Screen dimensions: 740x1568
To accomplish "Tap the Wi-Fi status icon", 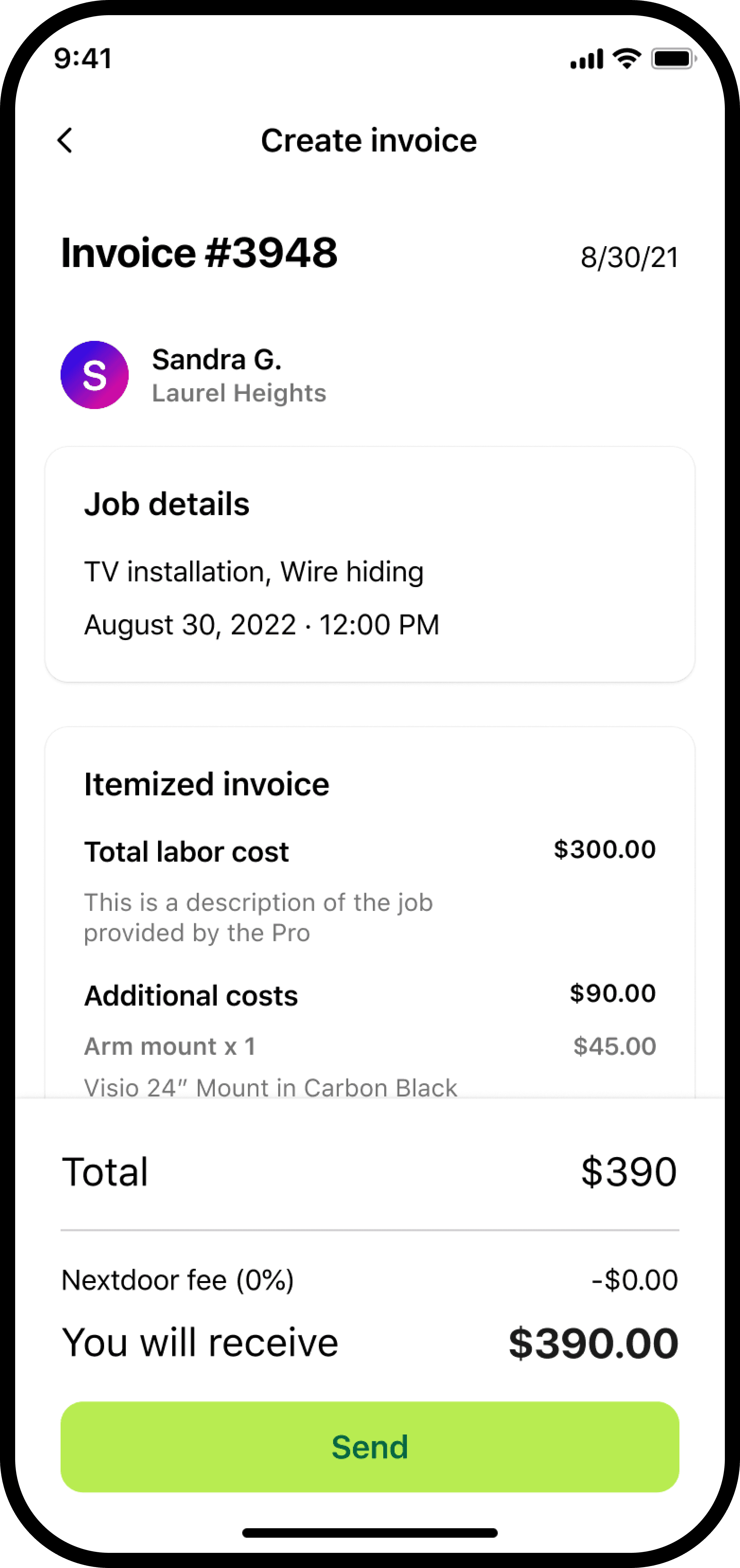I will (627, 59).
